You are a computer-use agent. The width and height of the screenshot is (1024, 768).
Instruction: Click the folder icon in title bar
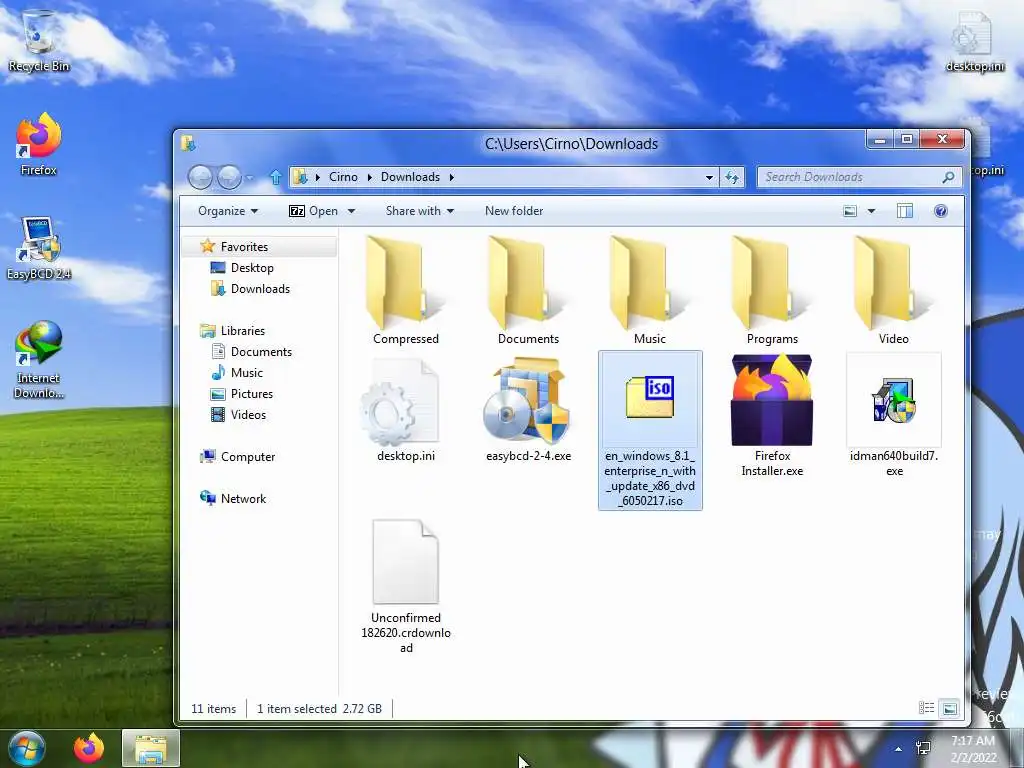(x=188, y=143)
